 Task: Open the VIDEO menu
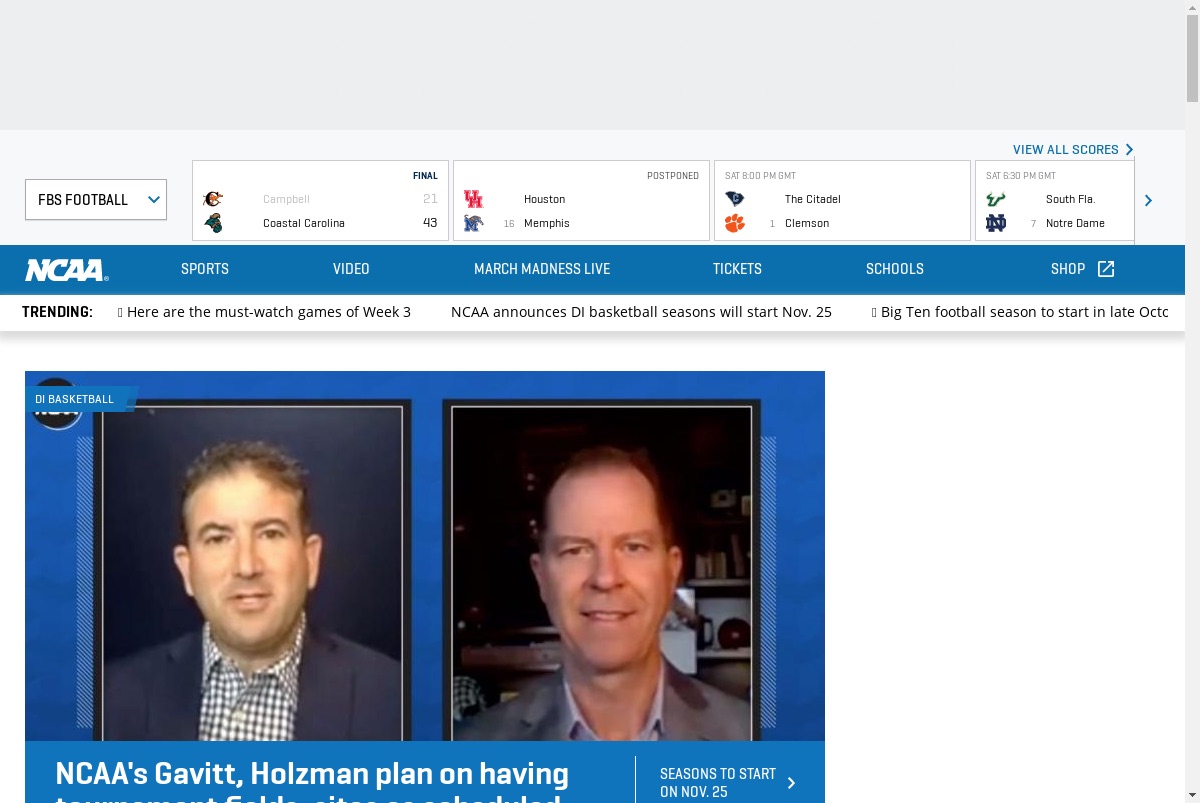[351, 269]
